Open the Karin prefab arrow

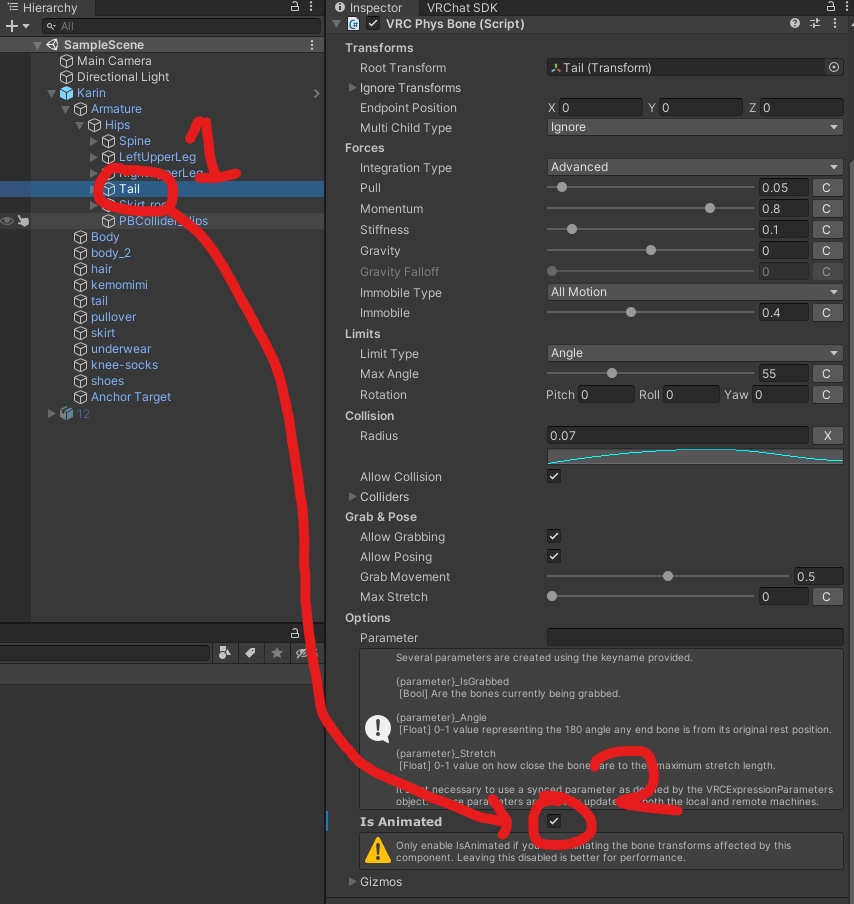[x=317, y=93]
